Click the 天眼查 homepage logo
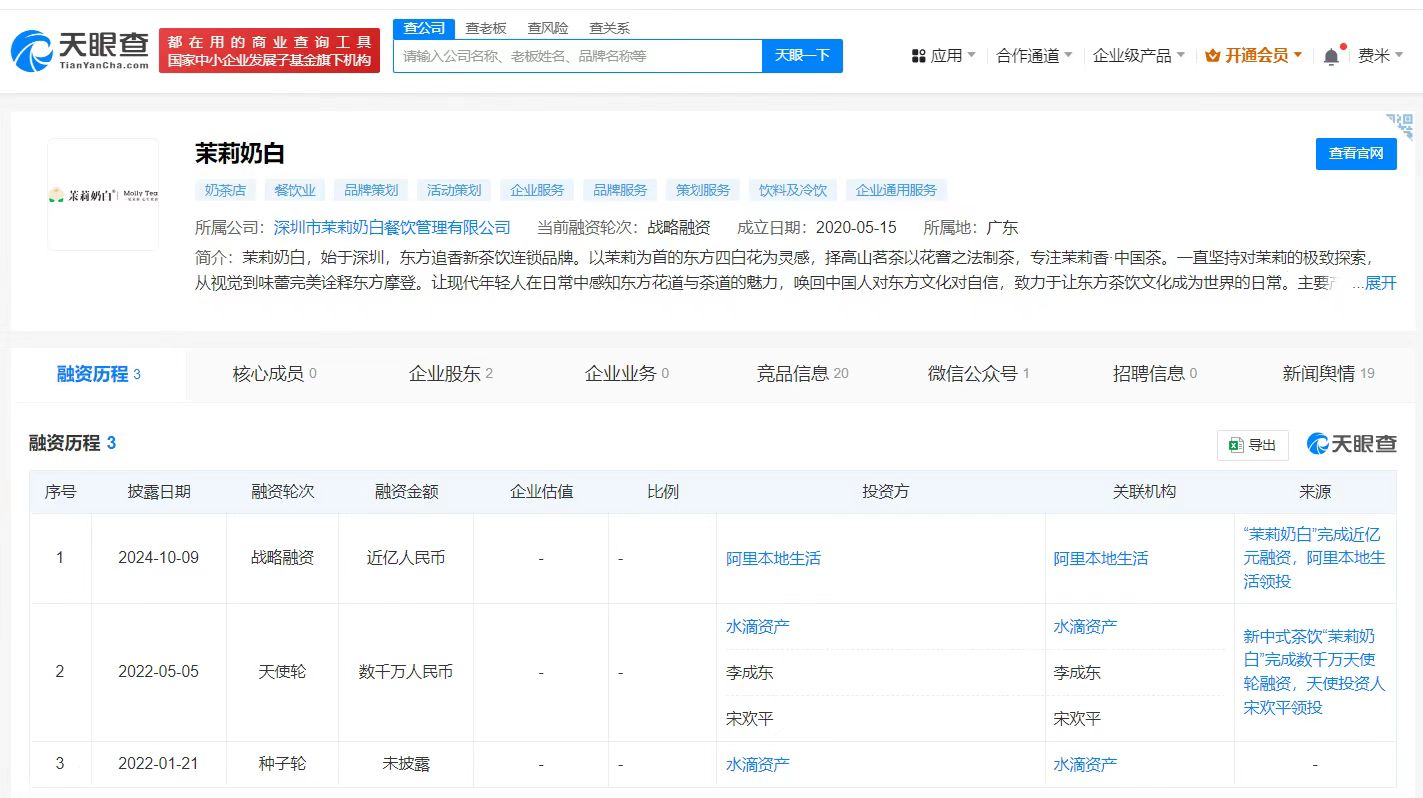Image resolution: width=1423 pixels, height=798 pixels. (80, 48)
